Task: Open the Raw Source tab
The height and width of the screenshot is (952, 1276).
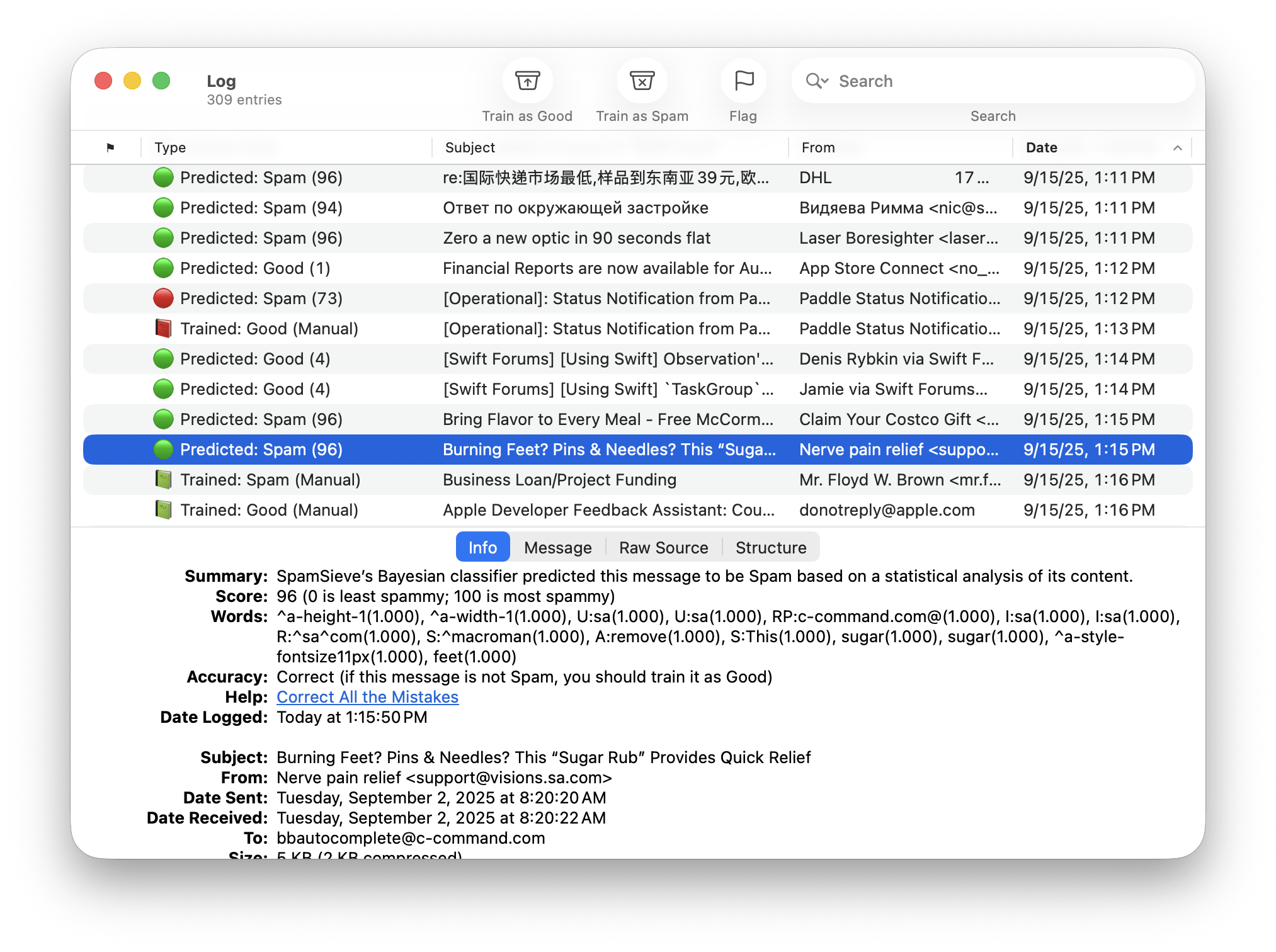Action: coord(663,547)
